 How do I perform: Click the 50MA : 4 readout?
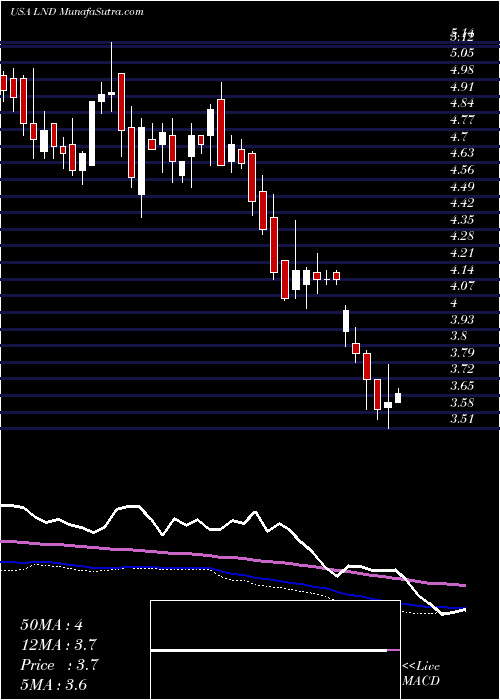(x=51, y=625)
